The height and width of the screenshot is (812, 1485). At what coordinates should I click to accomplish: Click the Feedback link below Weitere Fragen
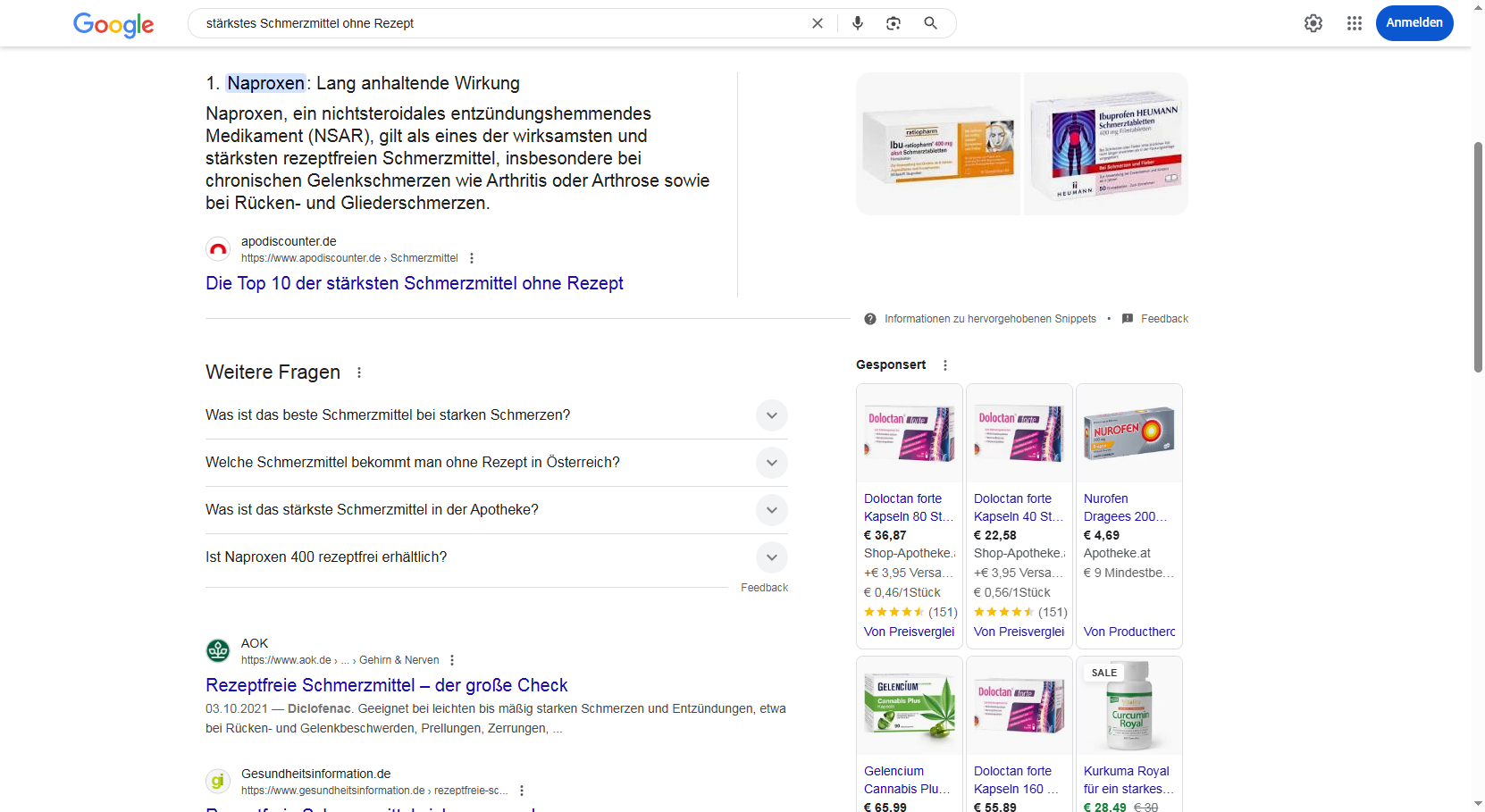[764, 588]
